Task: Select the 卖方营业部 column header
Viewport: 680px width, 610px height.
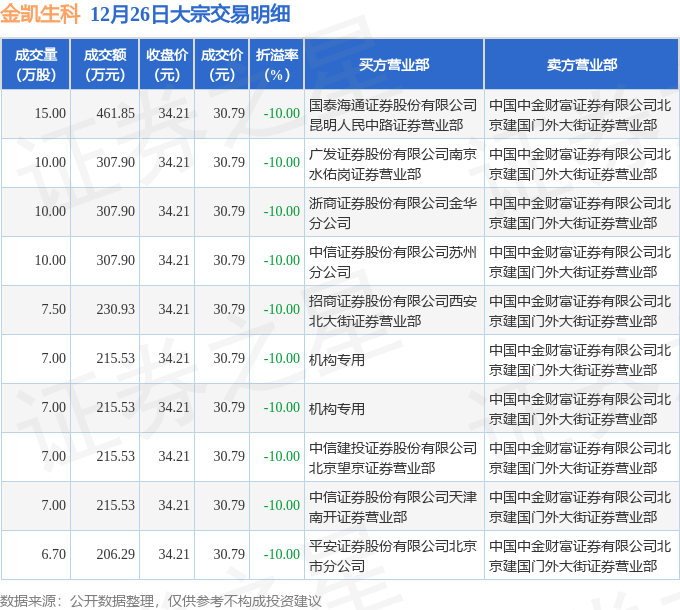Action: coord(582,65)
